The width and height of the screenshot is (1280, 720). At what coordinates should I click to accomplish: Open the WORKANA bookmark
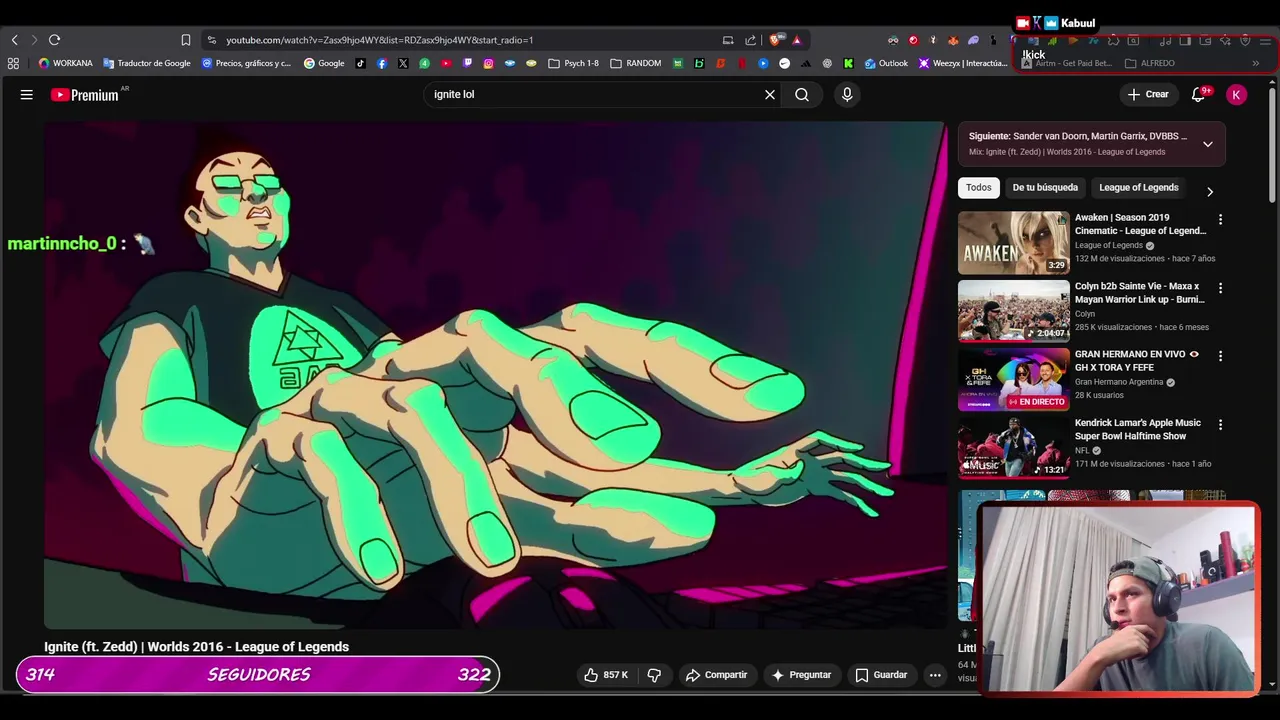click(65, 63)
